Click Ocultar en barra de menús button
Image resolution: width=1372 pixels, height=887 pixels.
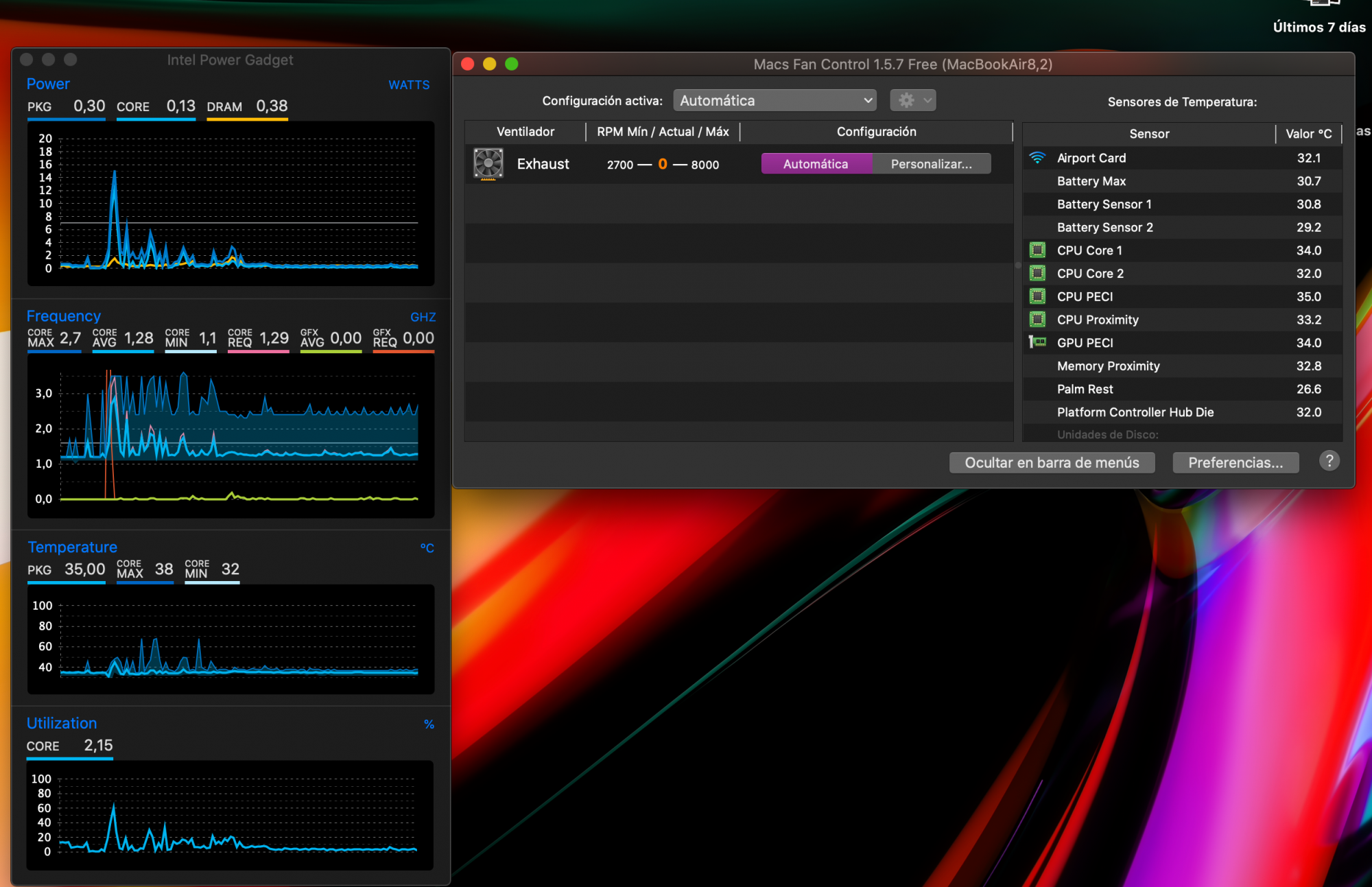point(1052,462)
